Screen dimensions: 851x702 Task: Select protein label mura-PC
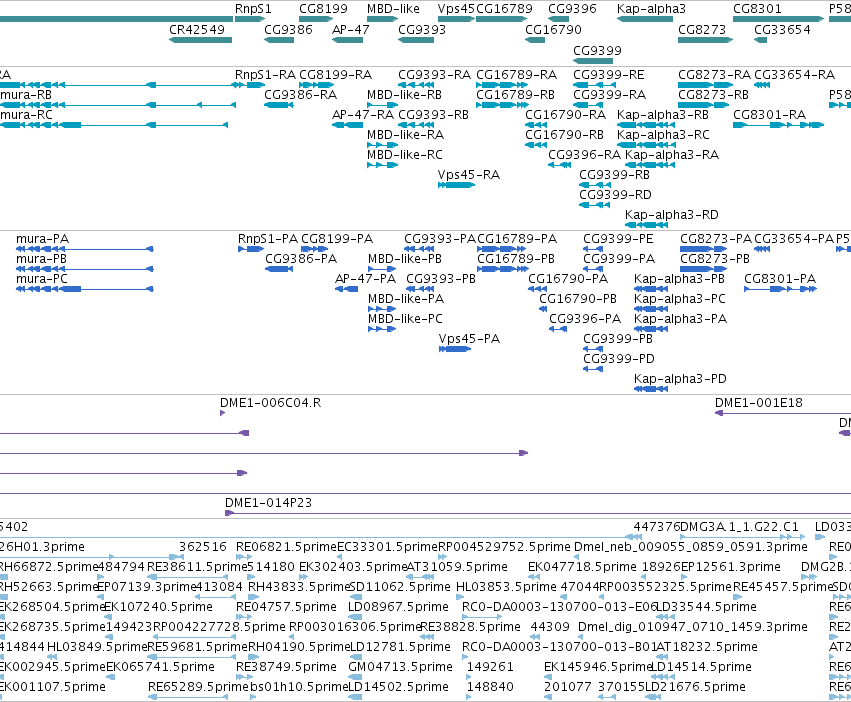click(42, 279)
